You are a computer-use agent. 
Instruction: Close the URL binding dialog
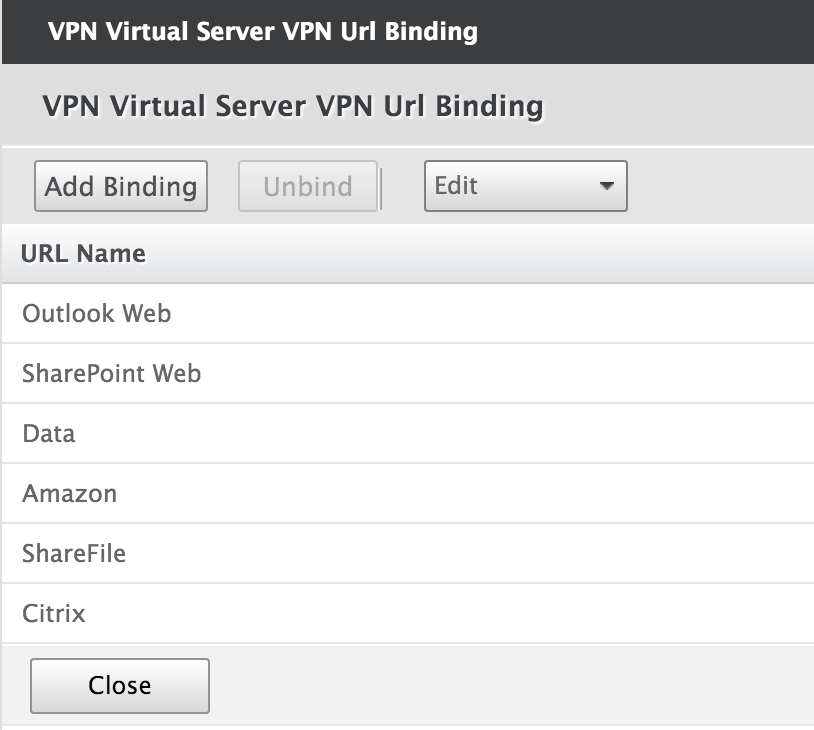[120, 685]
